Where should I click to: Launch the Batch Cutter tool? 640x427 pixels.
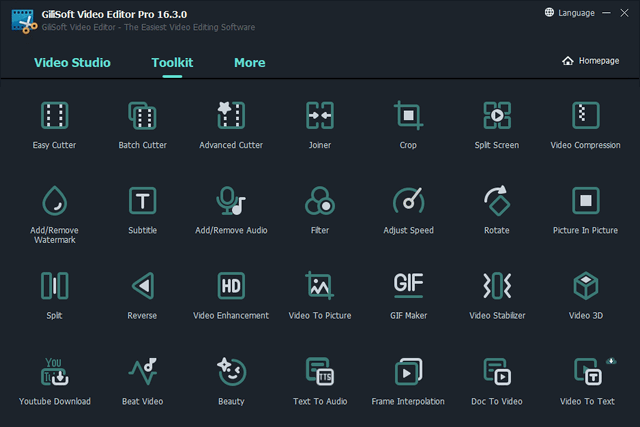[x=143, y=116]
